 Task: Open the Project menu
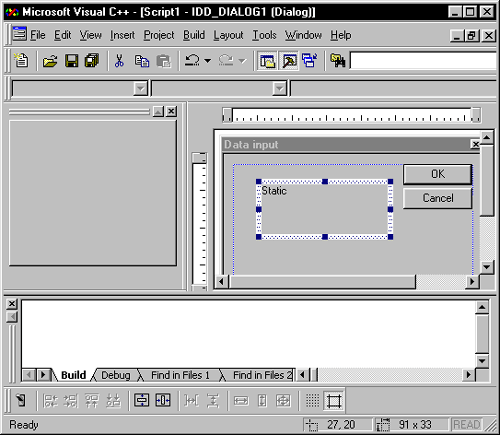(159, 35)
